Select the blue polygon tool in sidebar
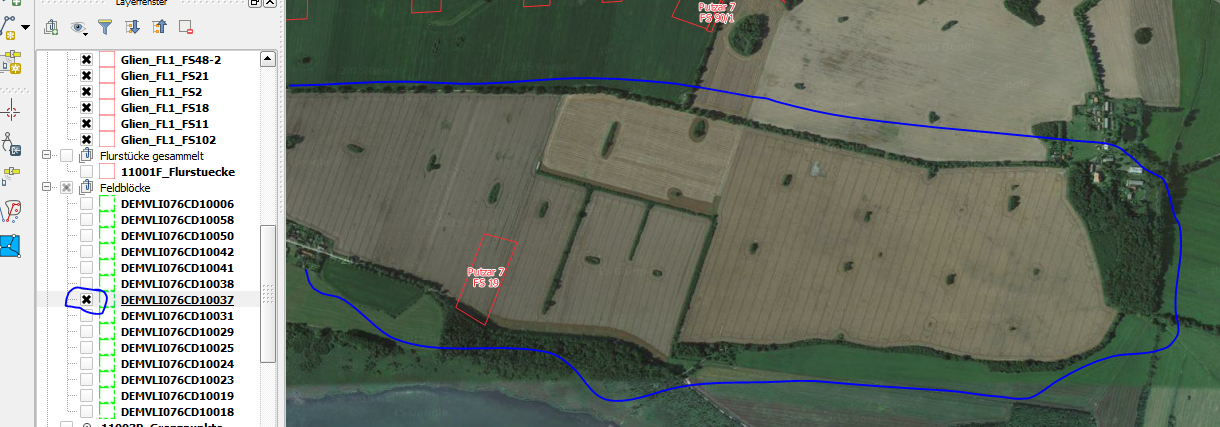Screen dimensions: 1220x427 [13, 244]
